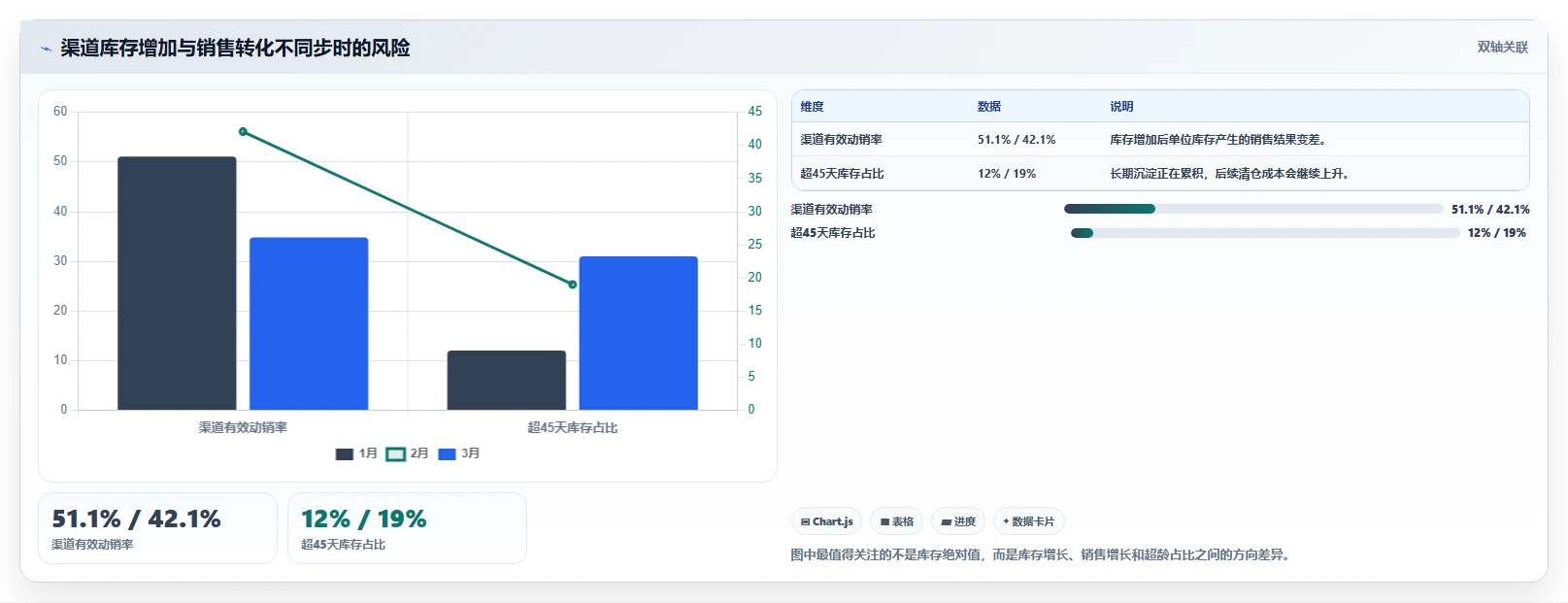Click the footer note starting 图中最值得关注的
This screenshot has width=1568, height=603.
(x=1042, y=555)
